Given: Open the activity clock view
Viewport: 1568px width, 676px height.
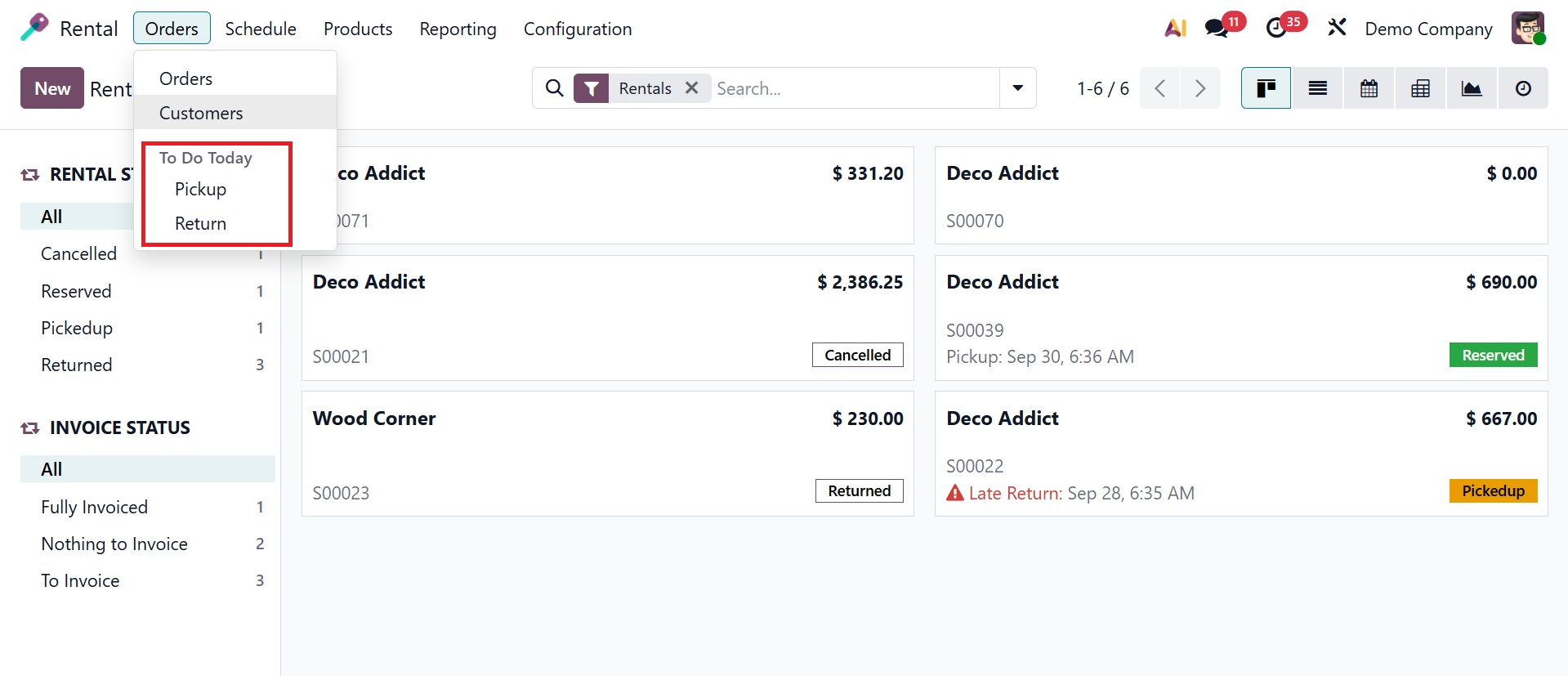Looking at the screenshot, I should pyautogui.click(x=1523, y=88).
